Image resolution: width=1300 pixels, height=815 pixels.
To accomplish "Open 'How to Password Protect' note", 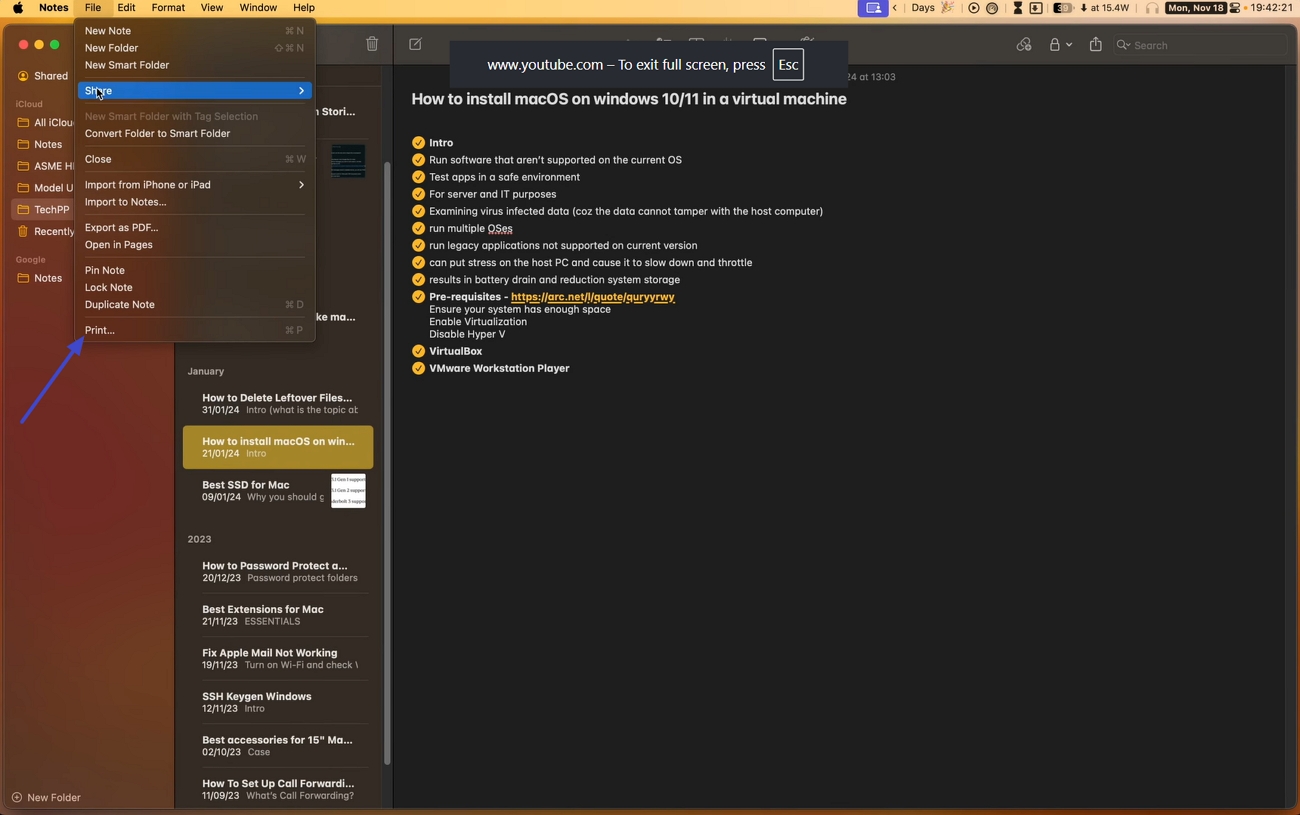I will (x=278, y=571).
